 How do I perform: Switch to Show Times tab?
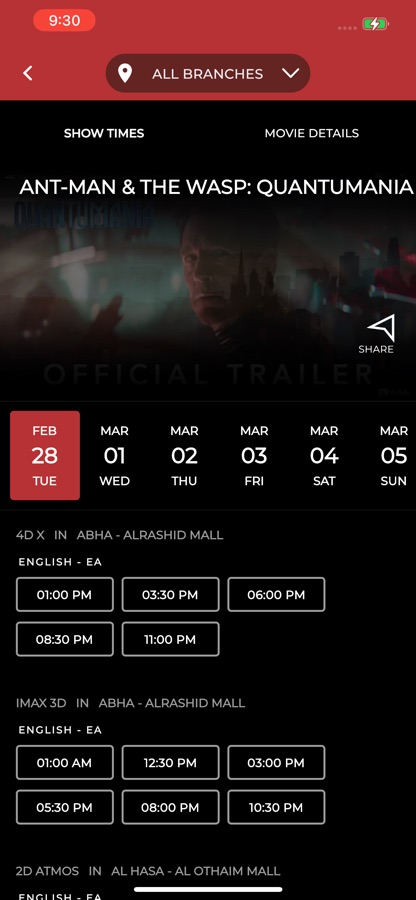(x=104, y=133)
